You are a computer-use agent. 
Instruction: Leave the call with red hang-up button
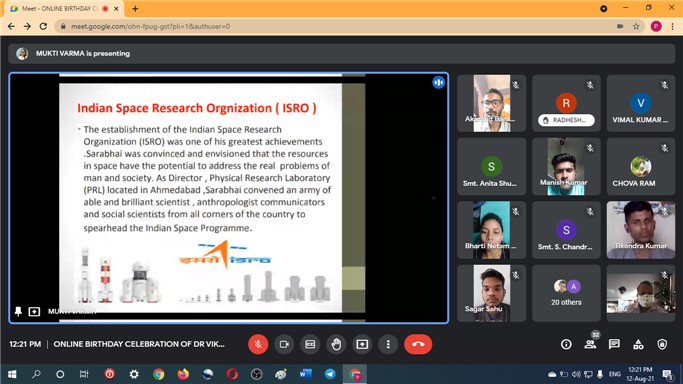click(x=418, y=344)
